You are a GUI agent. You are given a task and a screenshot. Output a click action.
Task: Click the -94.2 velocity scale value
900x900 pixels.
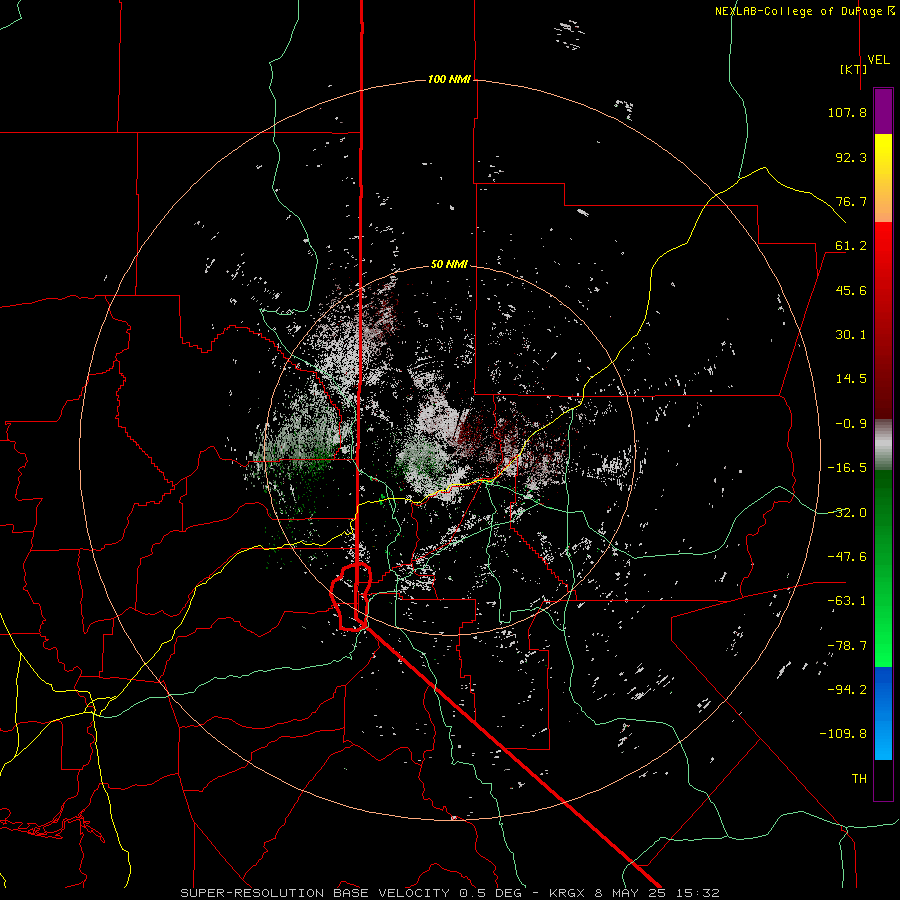[x=847, y=689]
